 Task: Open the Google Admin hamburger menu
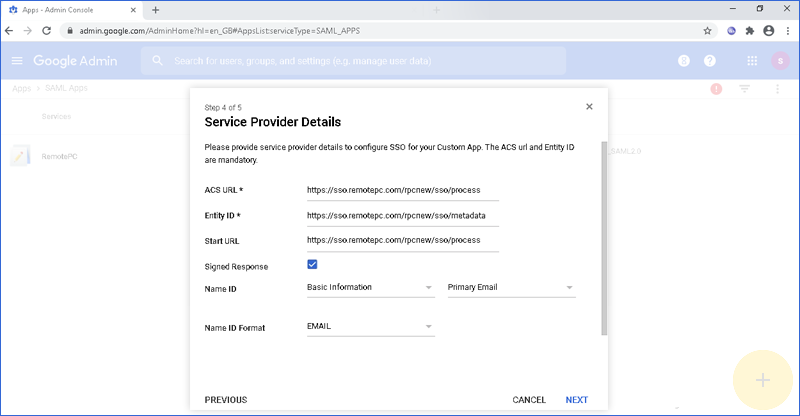(x=17, y=61)
